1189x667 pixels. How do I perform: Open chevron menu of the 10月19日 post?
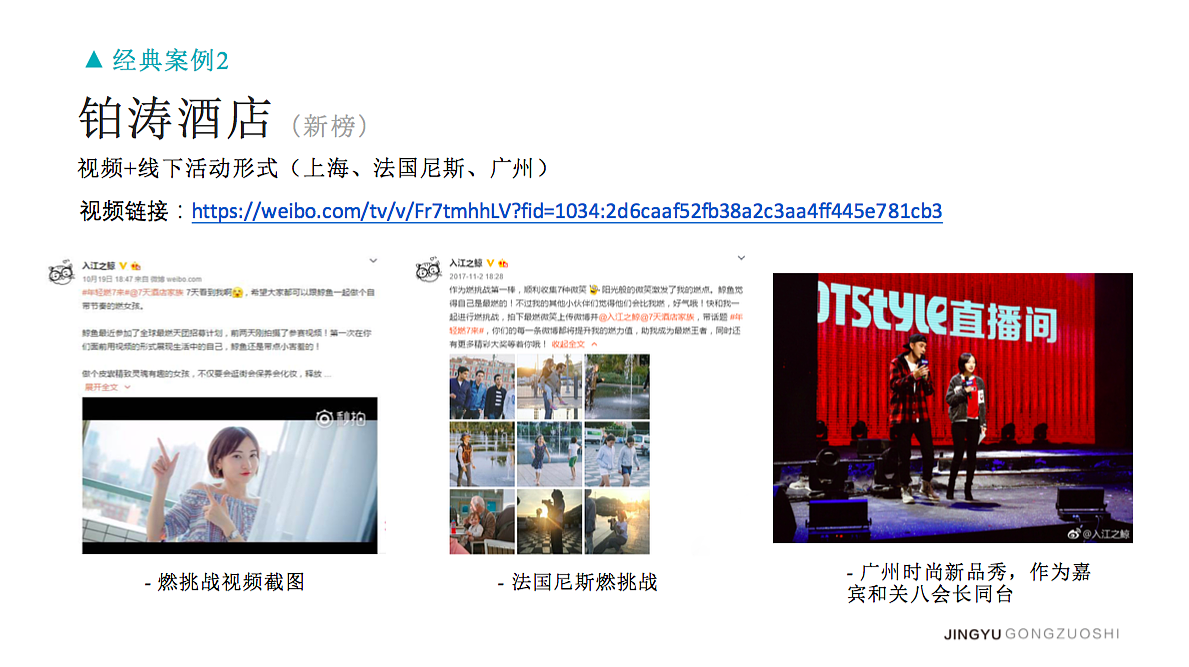pos(373,261)
